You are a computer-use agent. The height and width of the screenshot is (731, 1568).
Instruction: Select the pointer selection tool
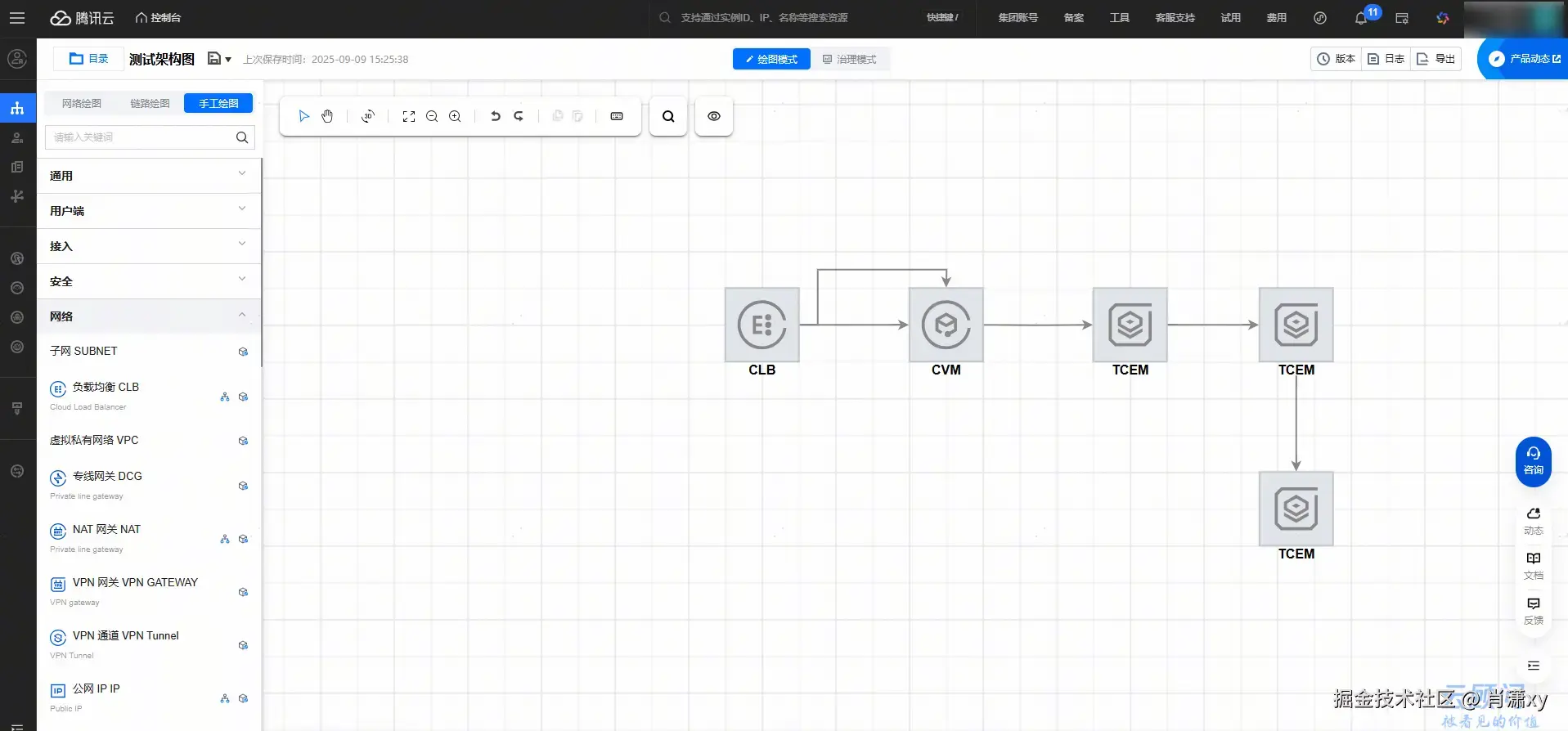click(x=303, y=116)
